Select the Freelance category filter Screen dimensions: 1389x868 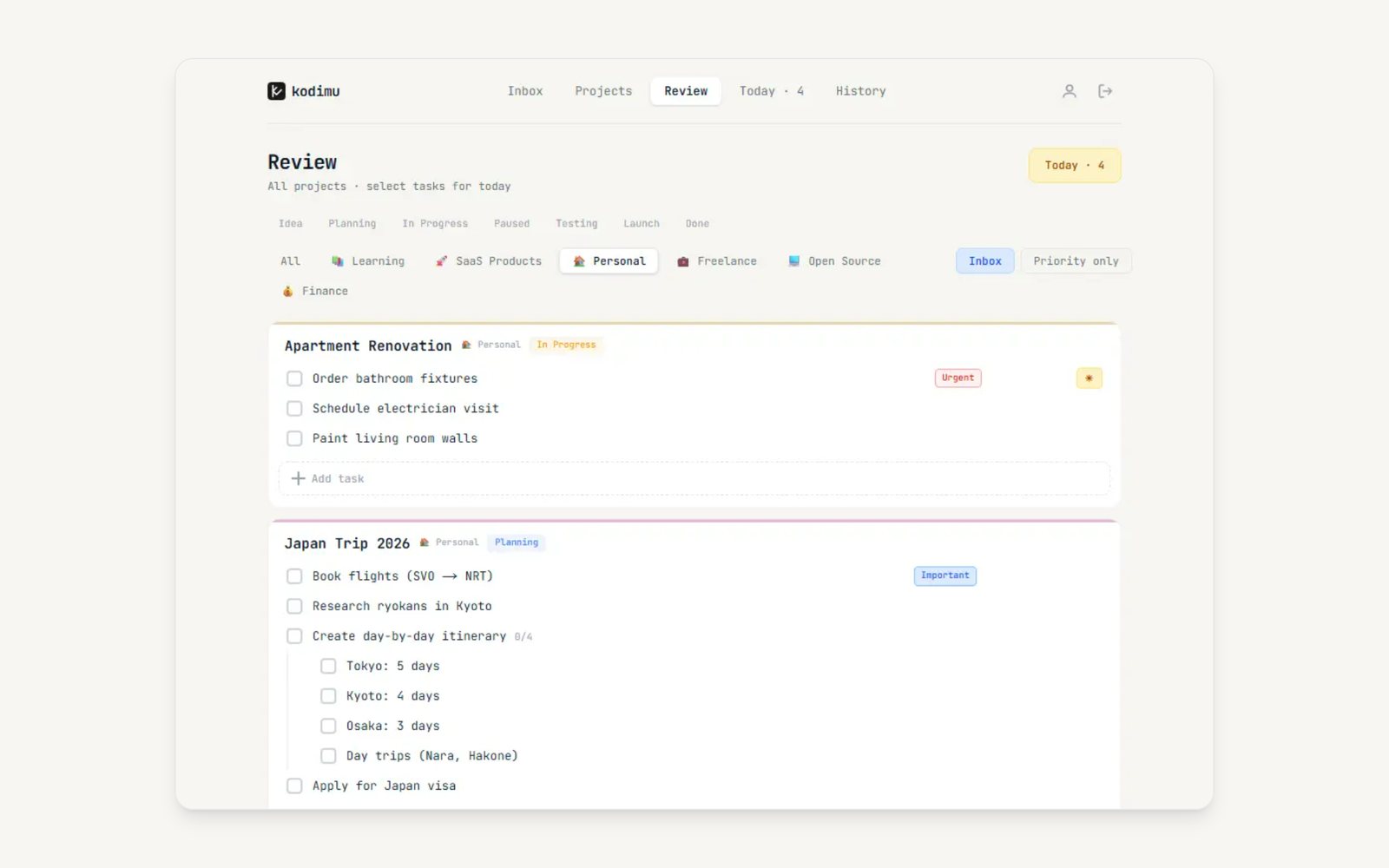pos(717,261)
